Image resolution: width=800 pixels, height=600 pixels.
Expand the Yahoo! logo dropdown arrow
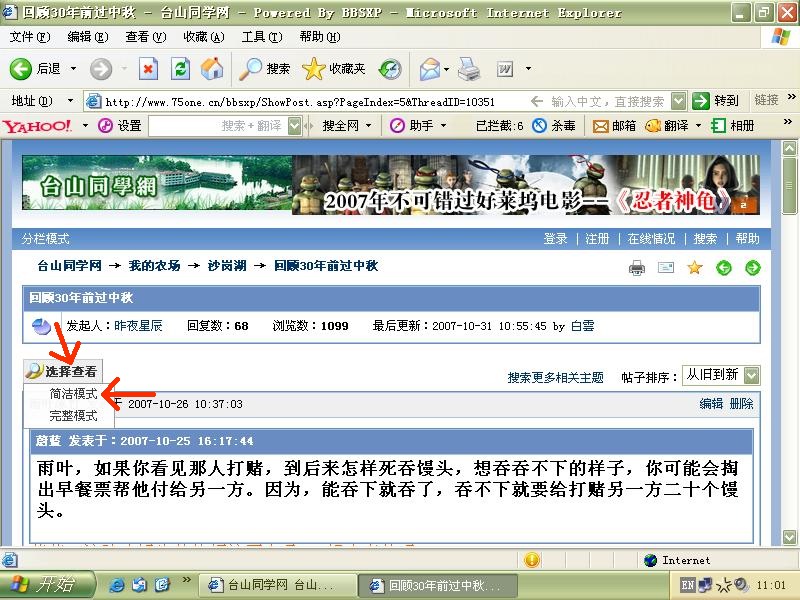pyautogui.click(x=85, y=126)
